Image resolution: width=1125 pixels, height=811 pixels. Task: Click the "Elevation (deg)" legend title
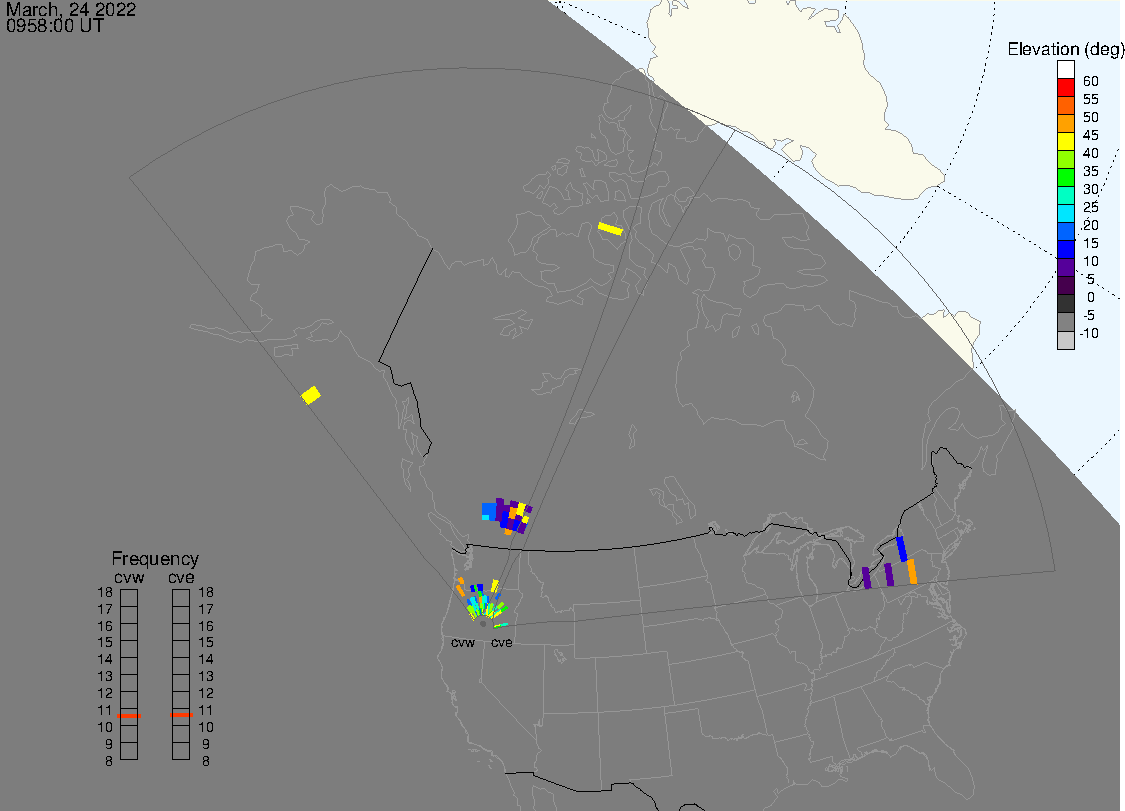tap(1065, 49)
